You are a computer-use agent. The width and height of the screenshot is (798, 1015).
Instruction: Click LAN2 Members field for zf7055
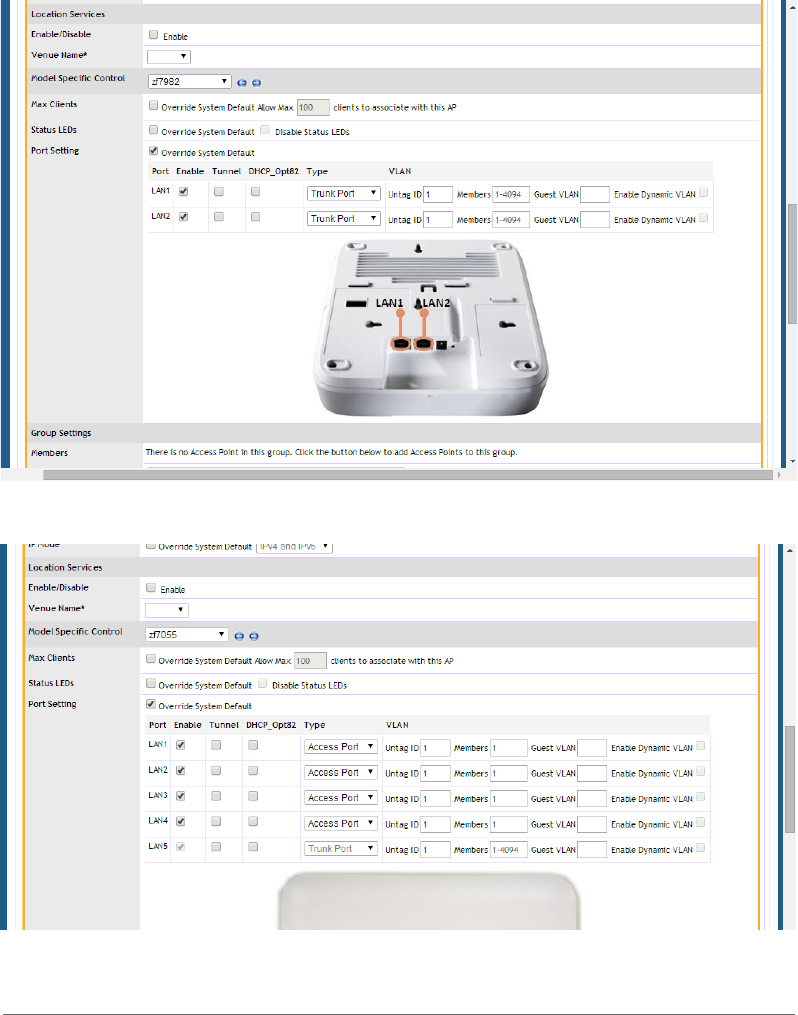509,774
